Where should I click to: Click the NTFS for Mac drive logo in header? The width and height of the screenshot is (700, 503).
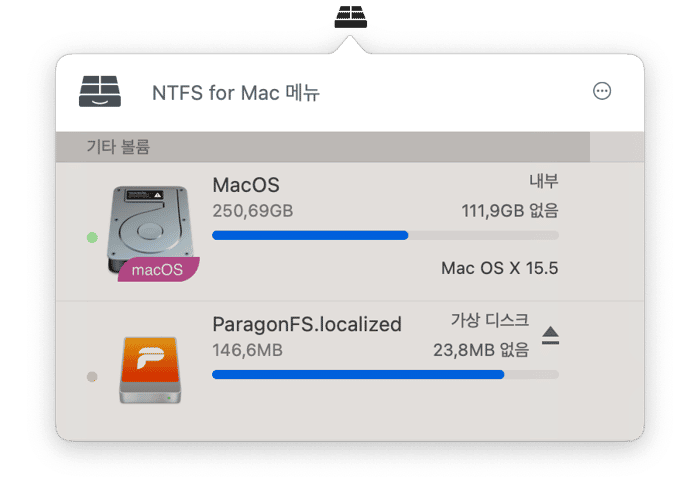pos(100,91)
